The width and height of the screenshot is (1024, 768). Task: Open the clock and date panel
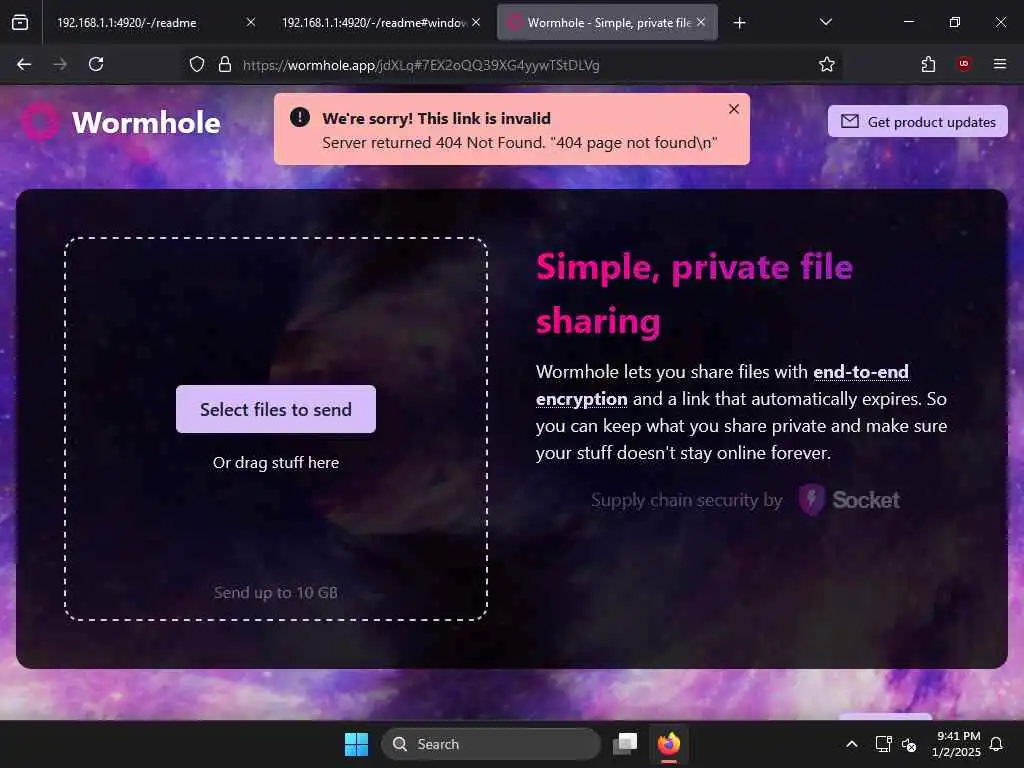coord(956,744)
